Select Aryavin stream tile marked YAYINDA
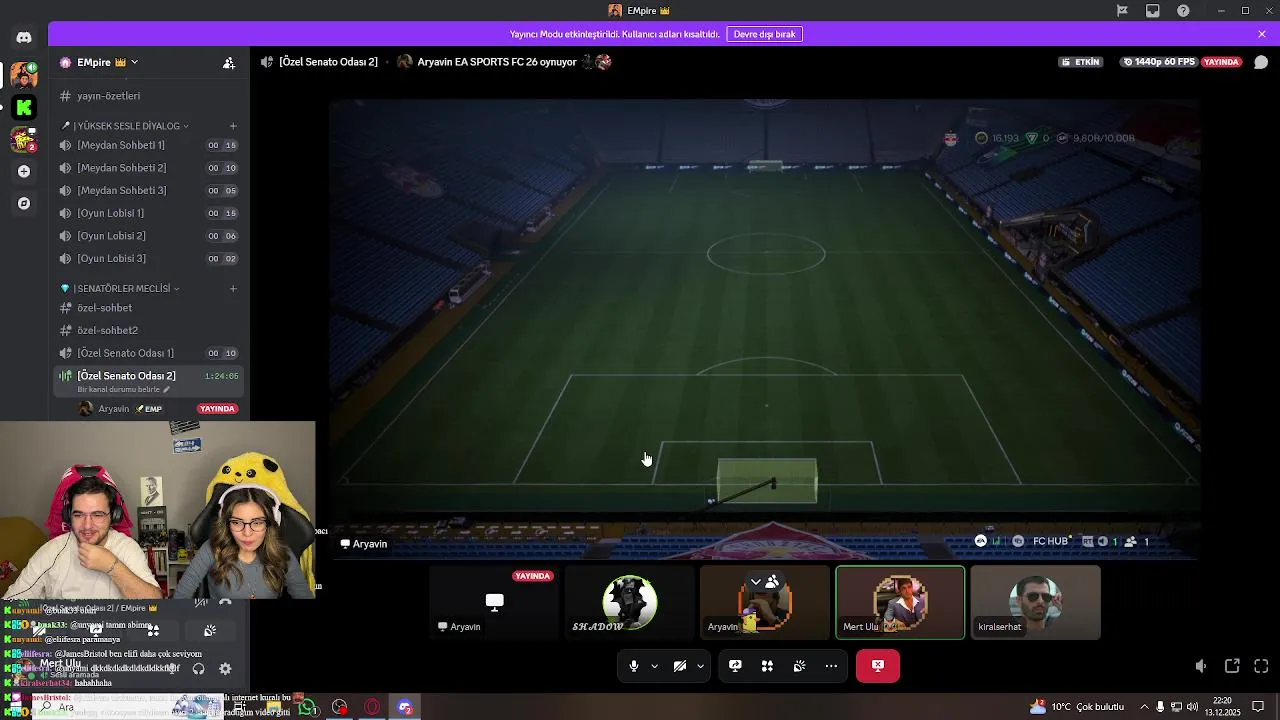The height and width of the screenshot is (720, 1280). (494, 603)
